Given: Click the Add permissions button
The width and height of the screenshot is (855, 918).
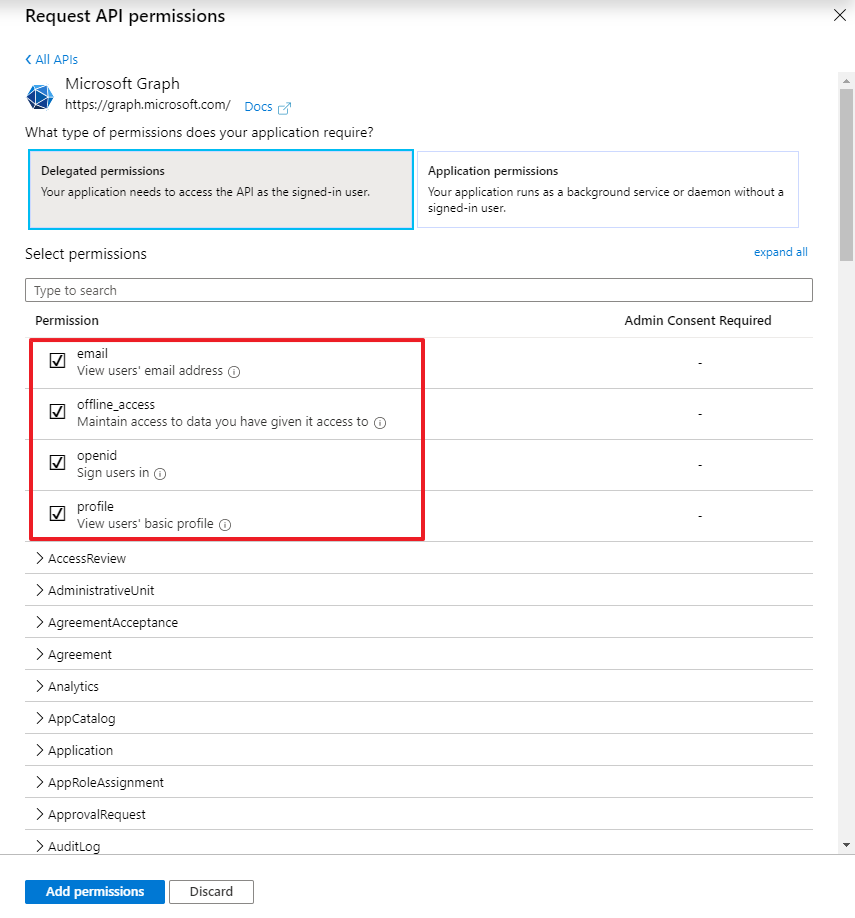Looking at the screenshot, I should [95, 891].
